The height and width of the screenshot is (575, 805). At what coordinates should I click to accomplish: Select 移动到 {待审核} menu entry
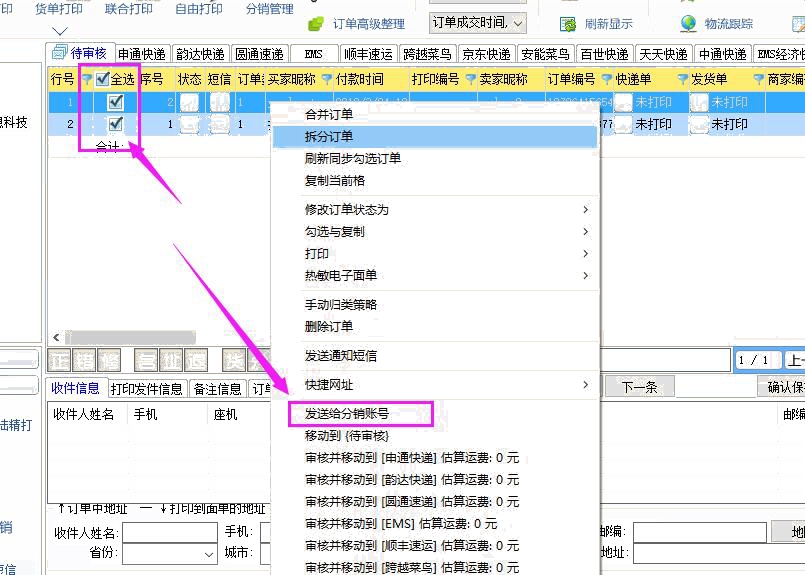[435, 436]
